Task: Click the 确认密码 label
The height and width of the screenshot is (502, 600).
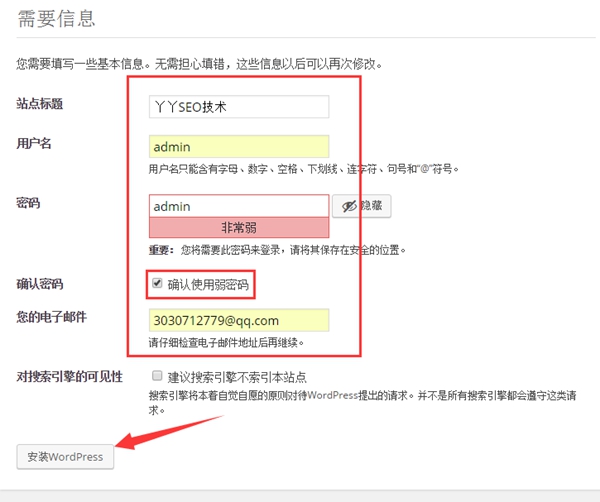Action: click(39, 284)
